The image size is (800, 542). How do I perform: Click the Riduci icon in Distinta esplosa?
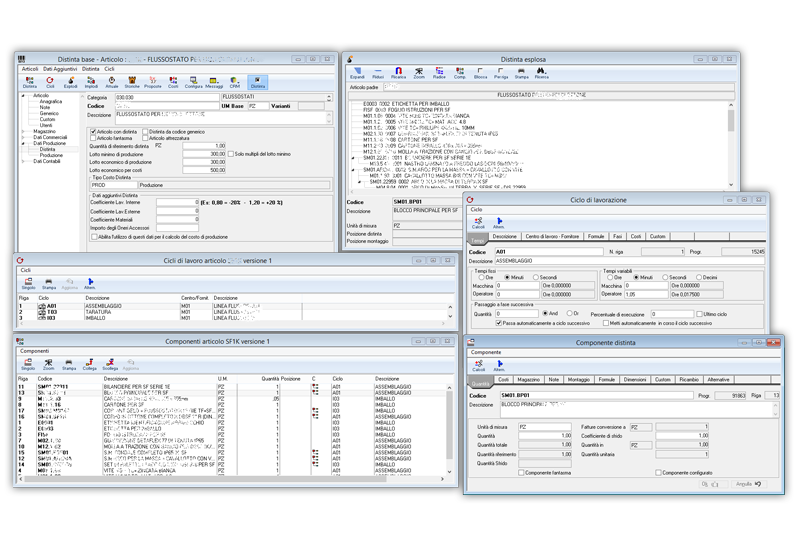tap(378, 73)
